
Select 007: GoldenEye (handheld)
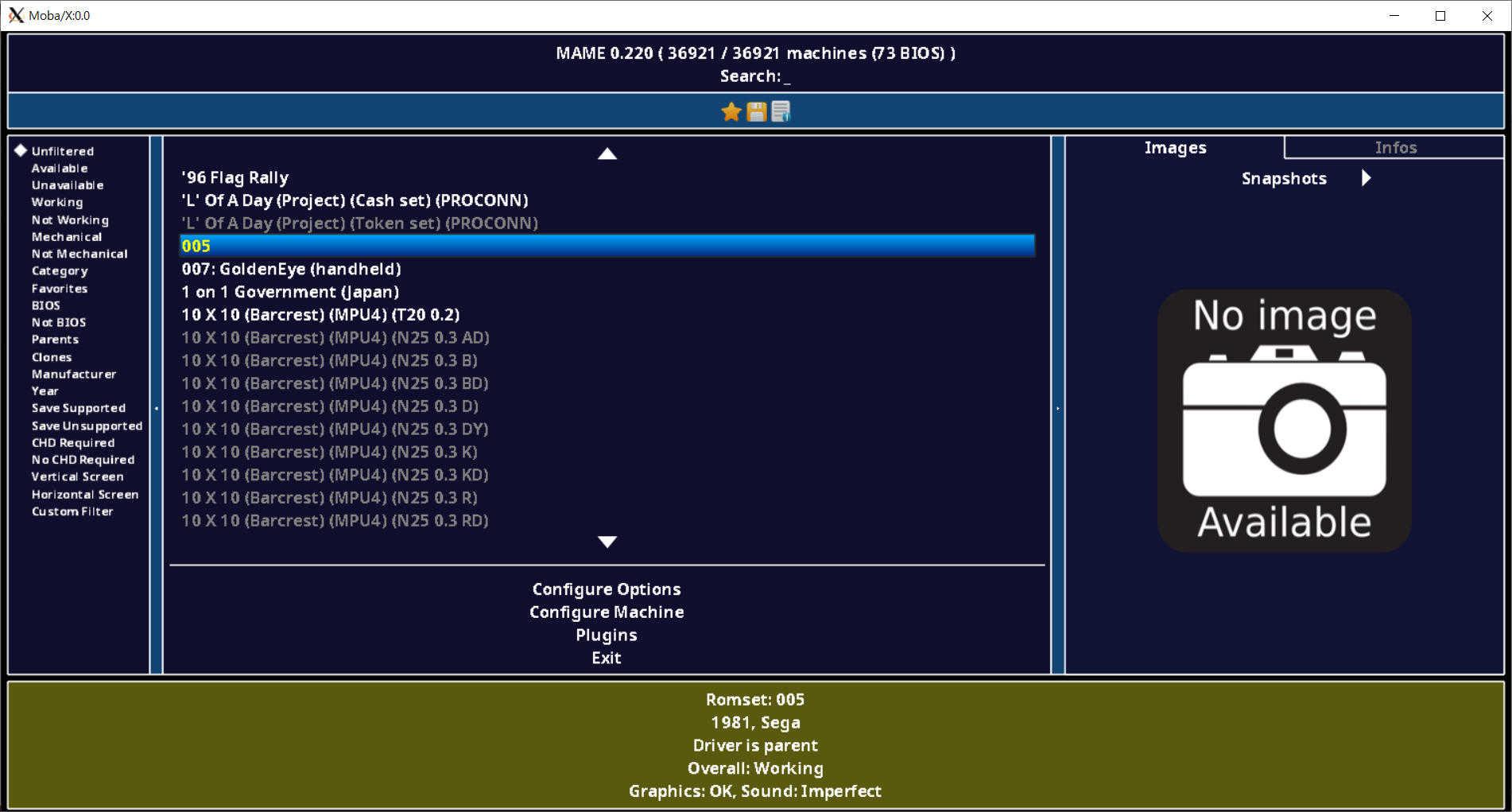click(607, 269)
